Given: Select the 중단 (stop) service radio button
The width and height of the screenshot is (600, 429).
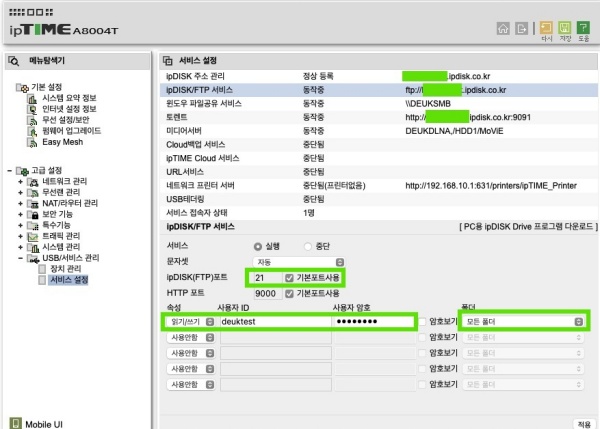Looking at the screenshot, I should tap(307, 246).
